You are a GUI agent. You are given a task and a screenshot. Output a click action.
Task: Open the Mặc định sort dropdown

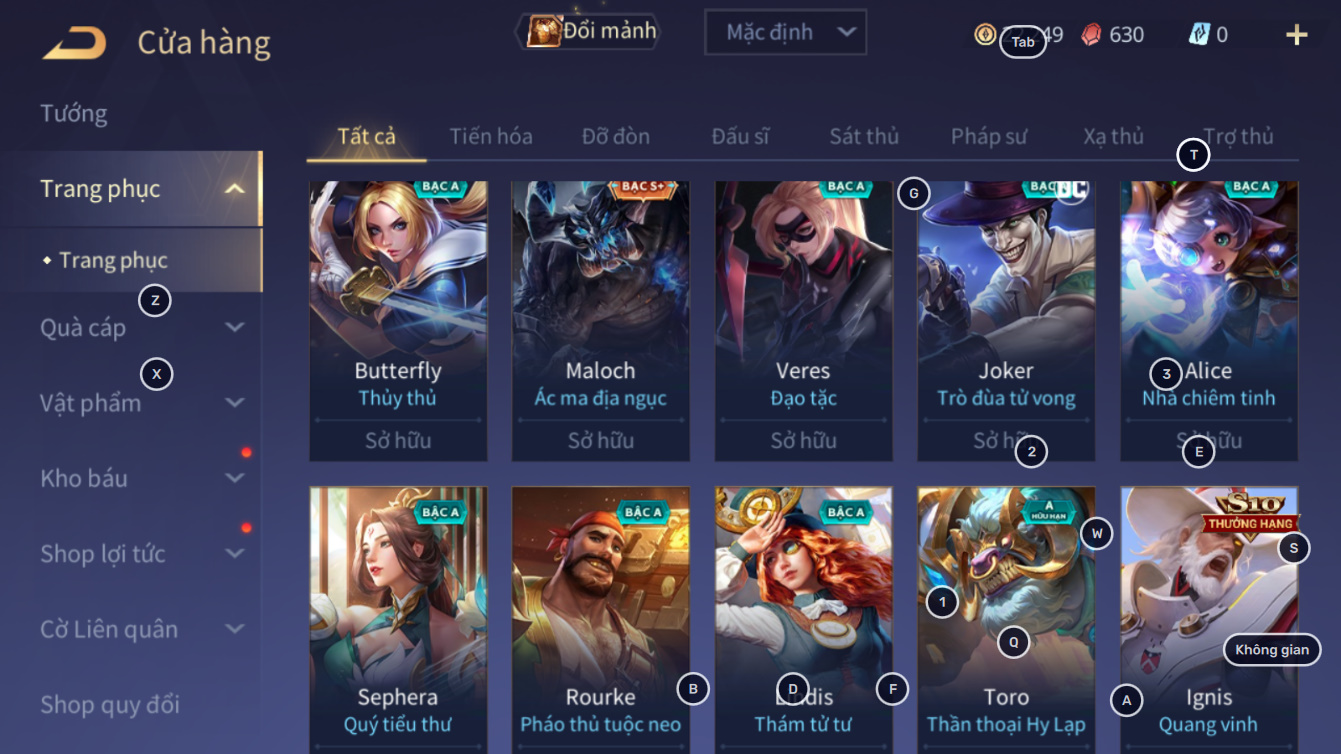(785, 33)
